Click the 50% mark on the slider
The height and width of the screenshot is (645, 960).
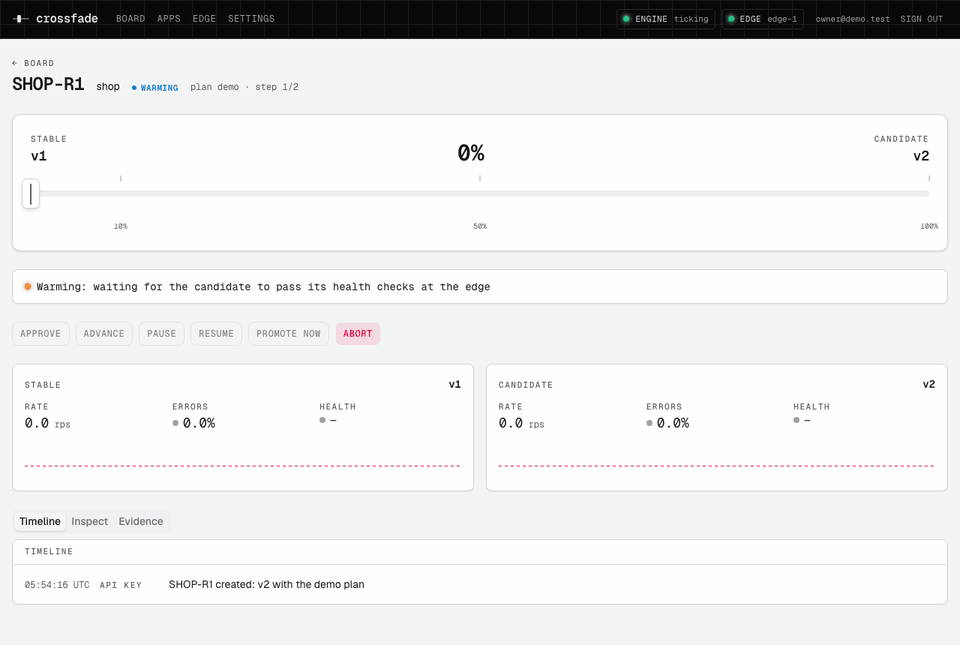coord(480,226)
